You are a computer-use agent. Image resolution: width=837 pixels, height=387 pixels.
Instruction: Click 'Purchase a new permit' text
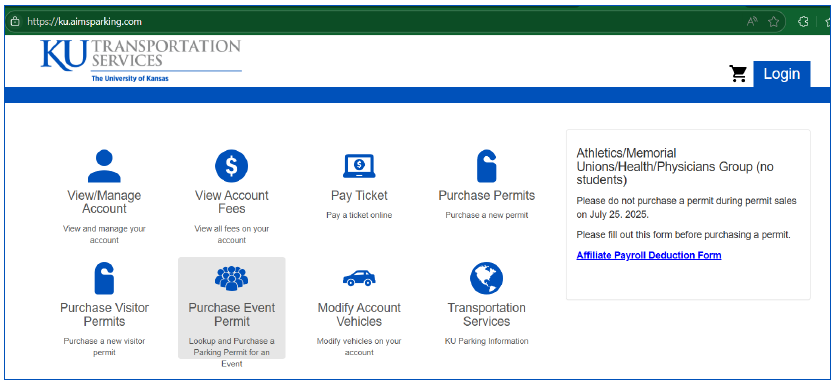486,215
